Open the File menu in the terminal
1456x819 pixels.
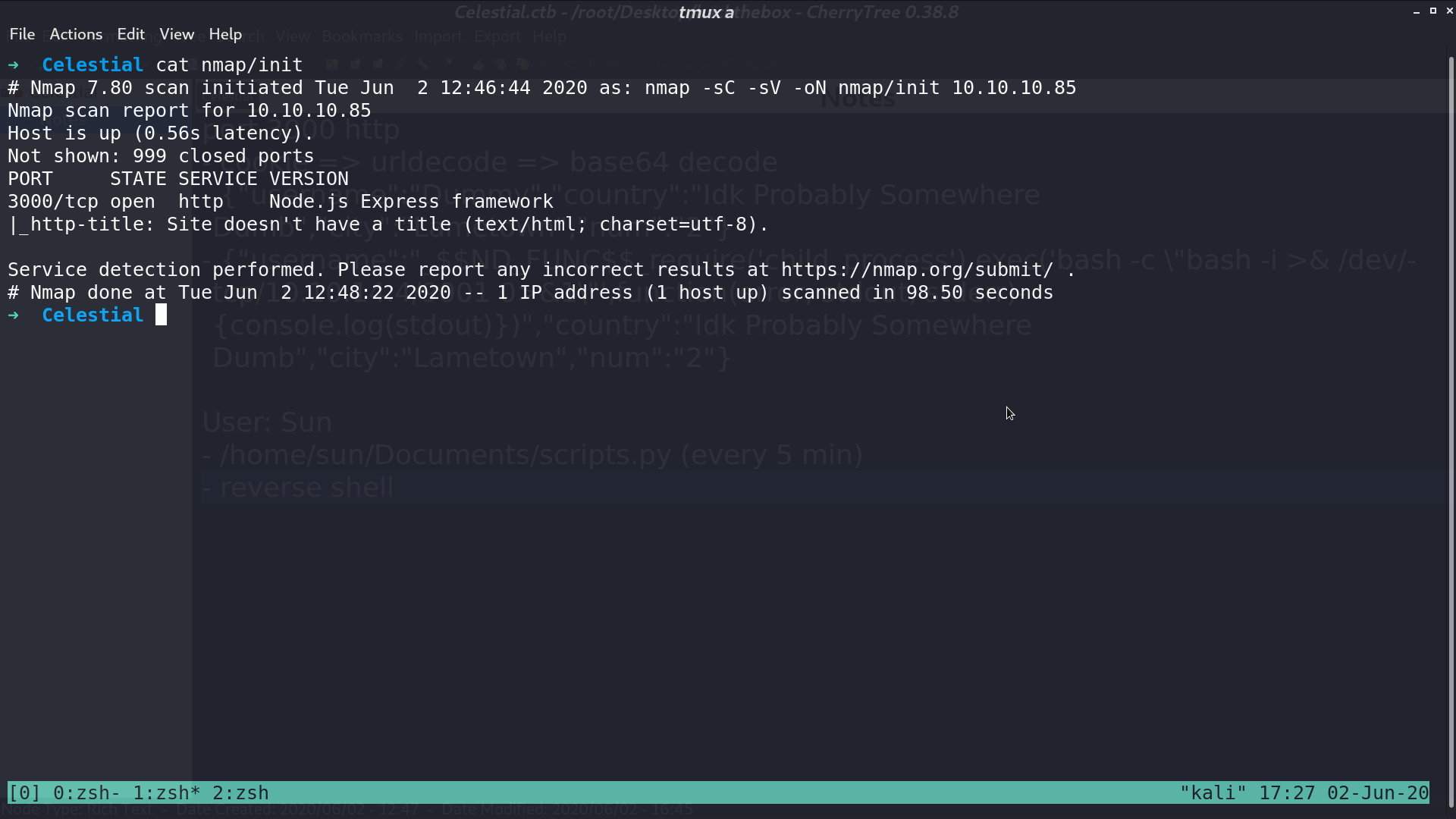[22, 34]
